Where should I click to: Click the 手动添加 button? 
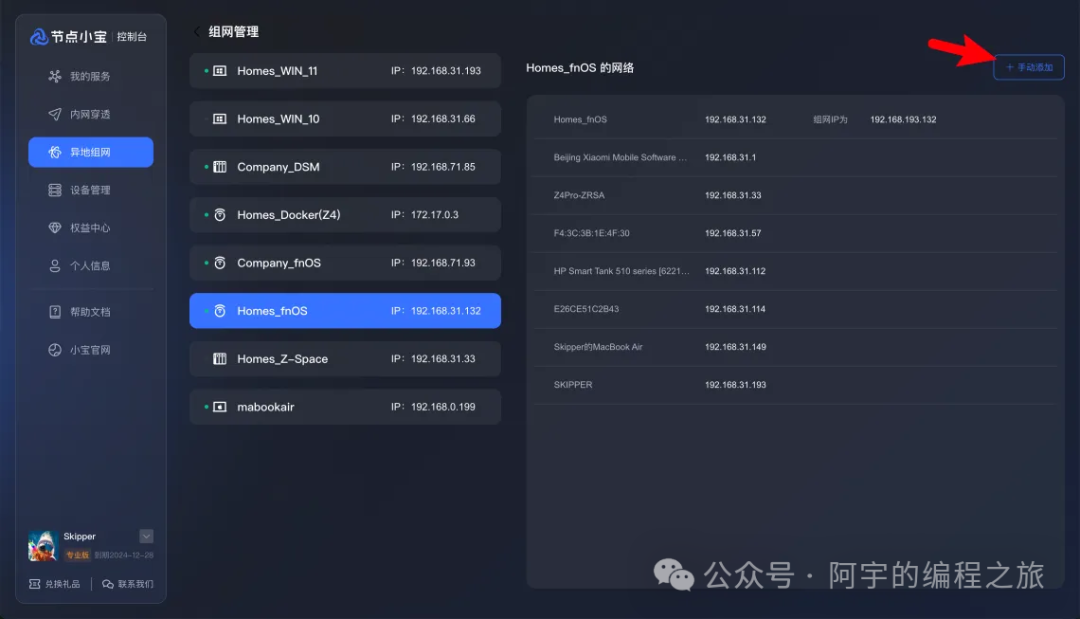coord(1028,67)
